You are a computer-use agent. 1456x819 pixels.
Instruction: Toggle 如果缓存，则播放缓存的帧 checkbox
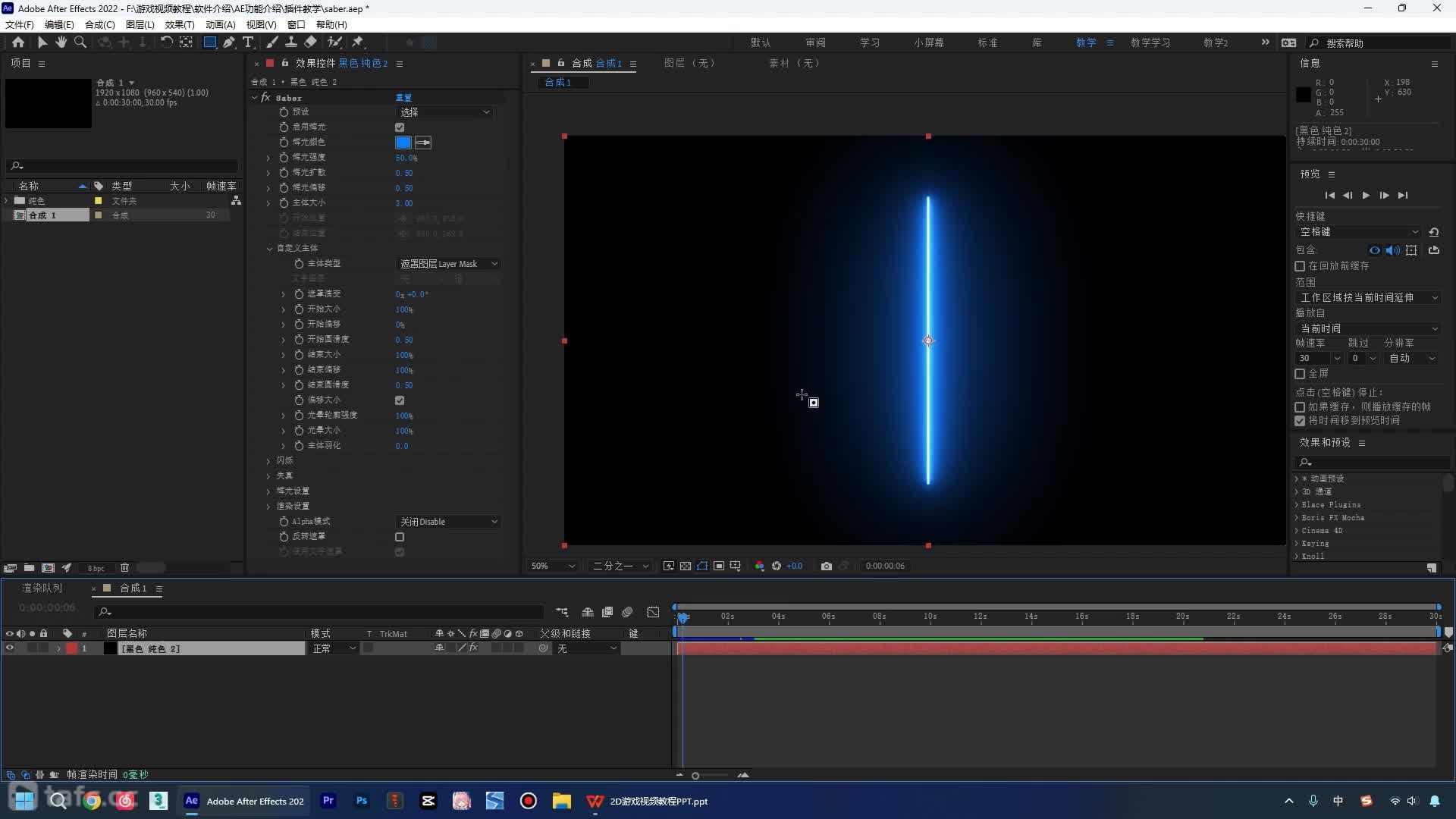coord(1300,407)
